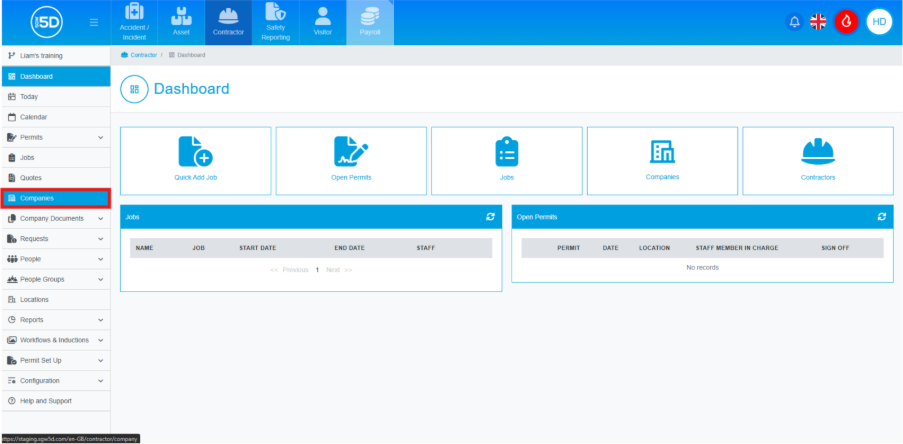The width and height of the screenshot is (903, 444).
Task: Click the Quick Add Job tile
Action: click(195, 160)
